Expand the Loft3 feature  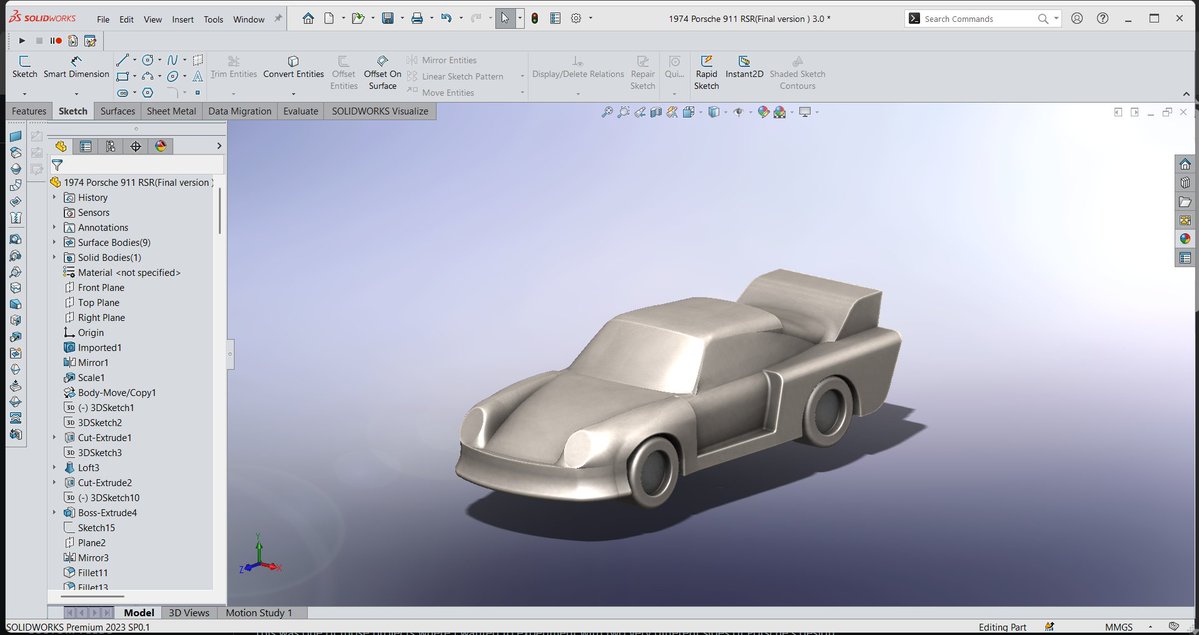(54, 467)
